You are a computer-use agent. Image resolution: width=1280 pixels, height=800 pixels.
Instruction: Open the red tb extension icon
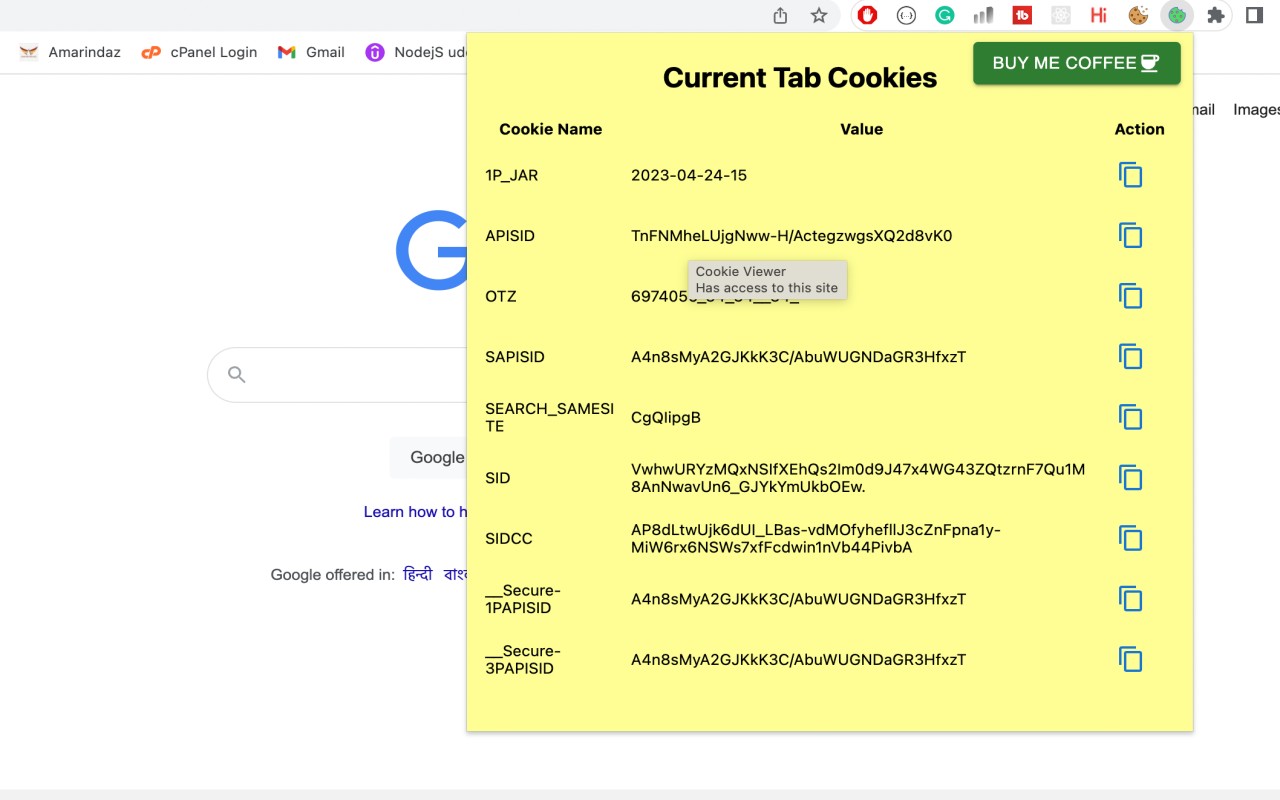point(1022,15)
